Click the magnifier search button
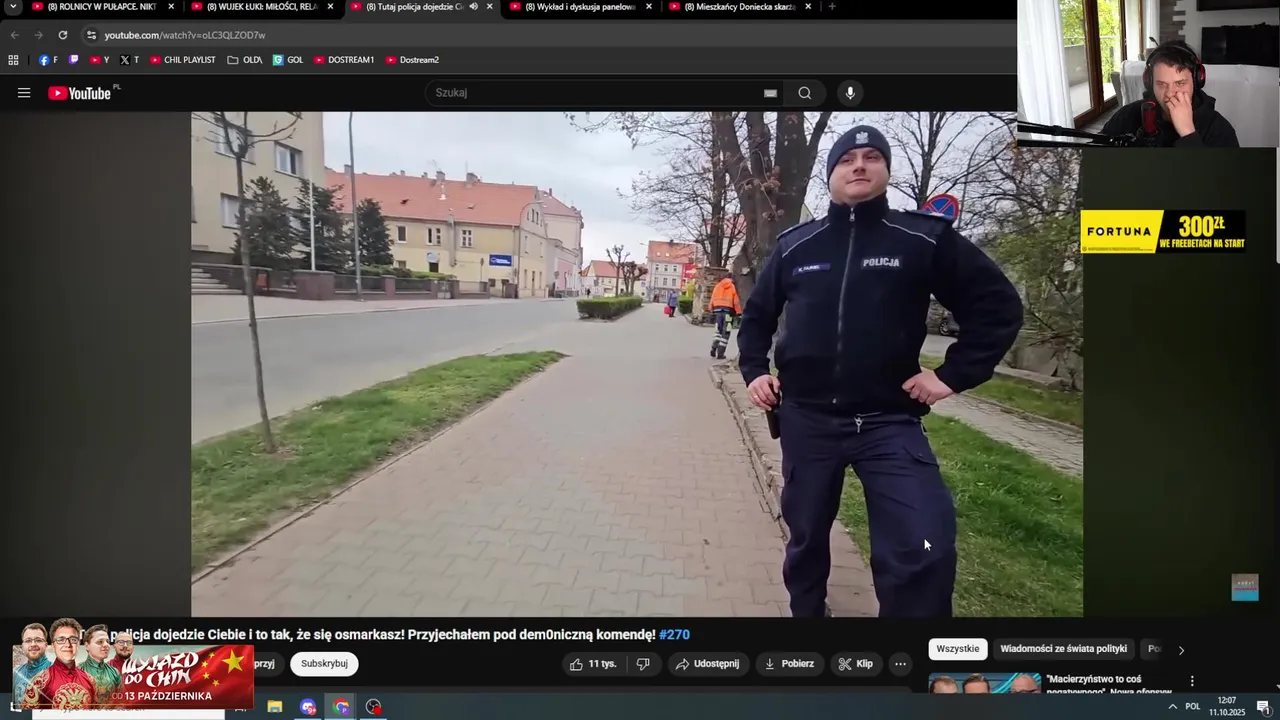 pos(805,93)
